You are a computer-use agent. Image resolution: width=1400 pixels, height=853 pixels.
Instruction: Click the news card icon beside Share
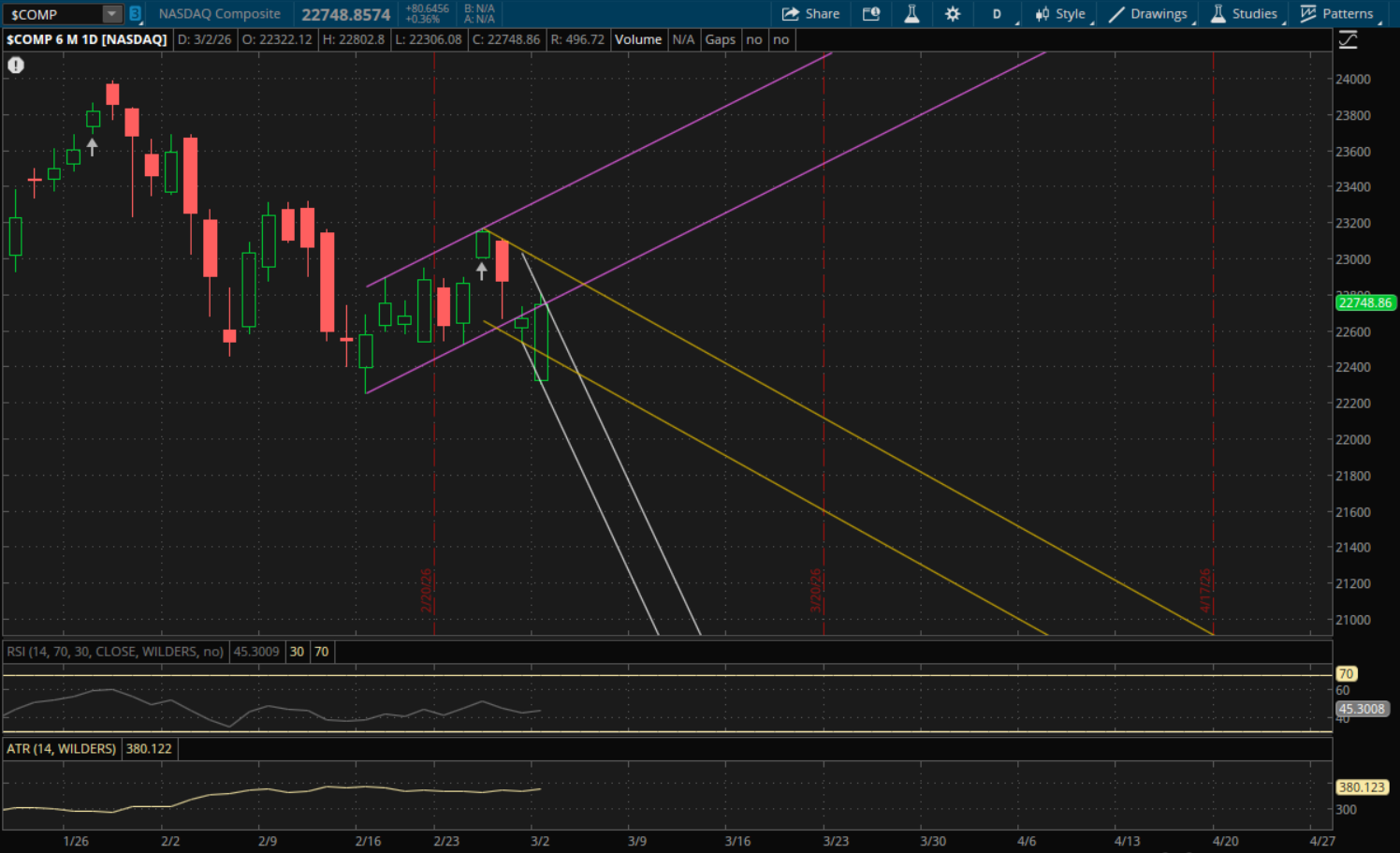pyautogui.click(x=871, y=14)
